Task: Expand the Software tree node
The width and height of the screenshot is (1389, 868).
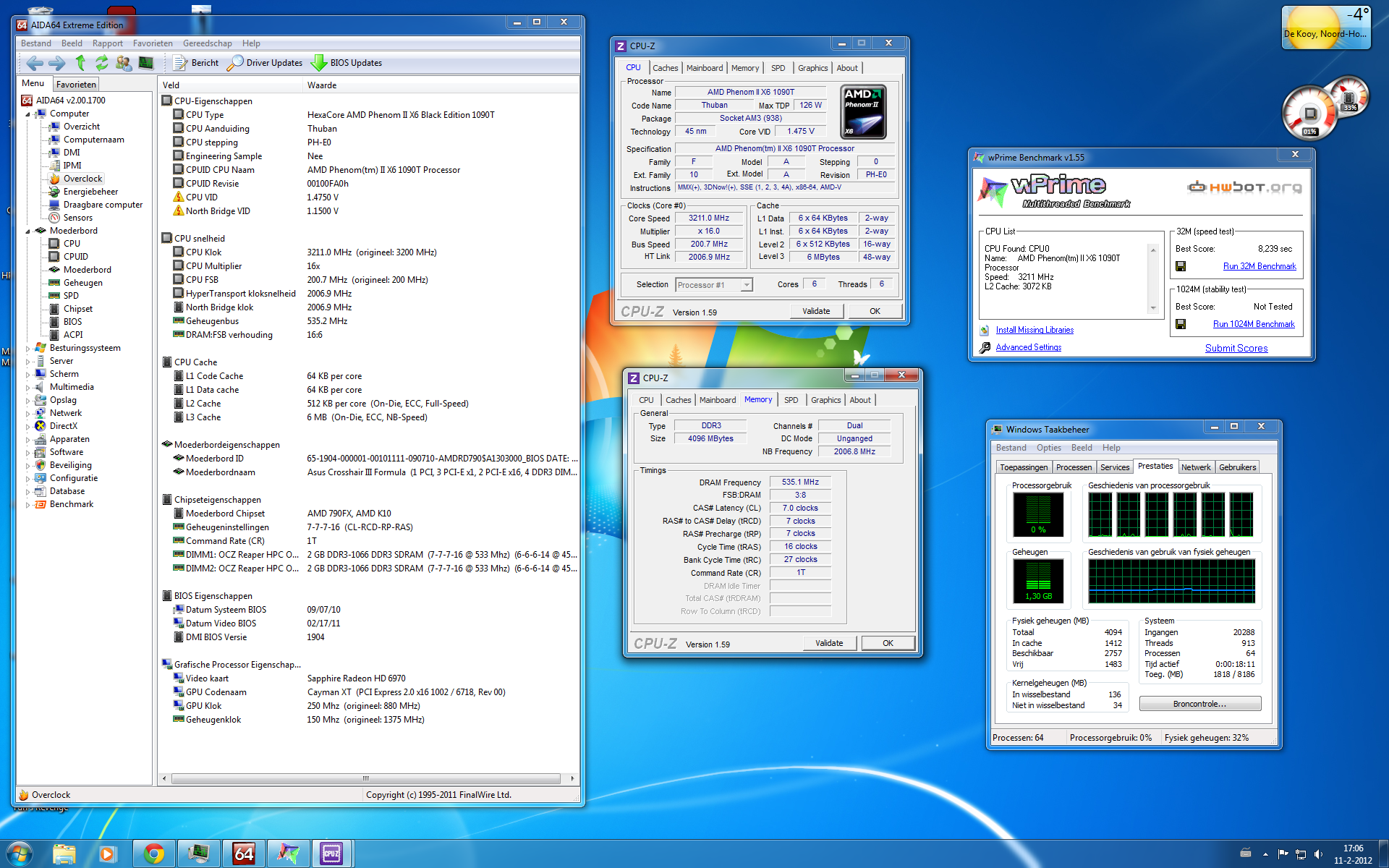Action: (28, 453)
